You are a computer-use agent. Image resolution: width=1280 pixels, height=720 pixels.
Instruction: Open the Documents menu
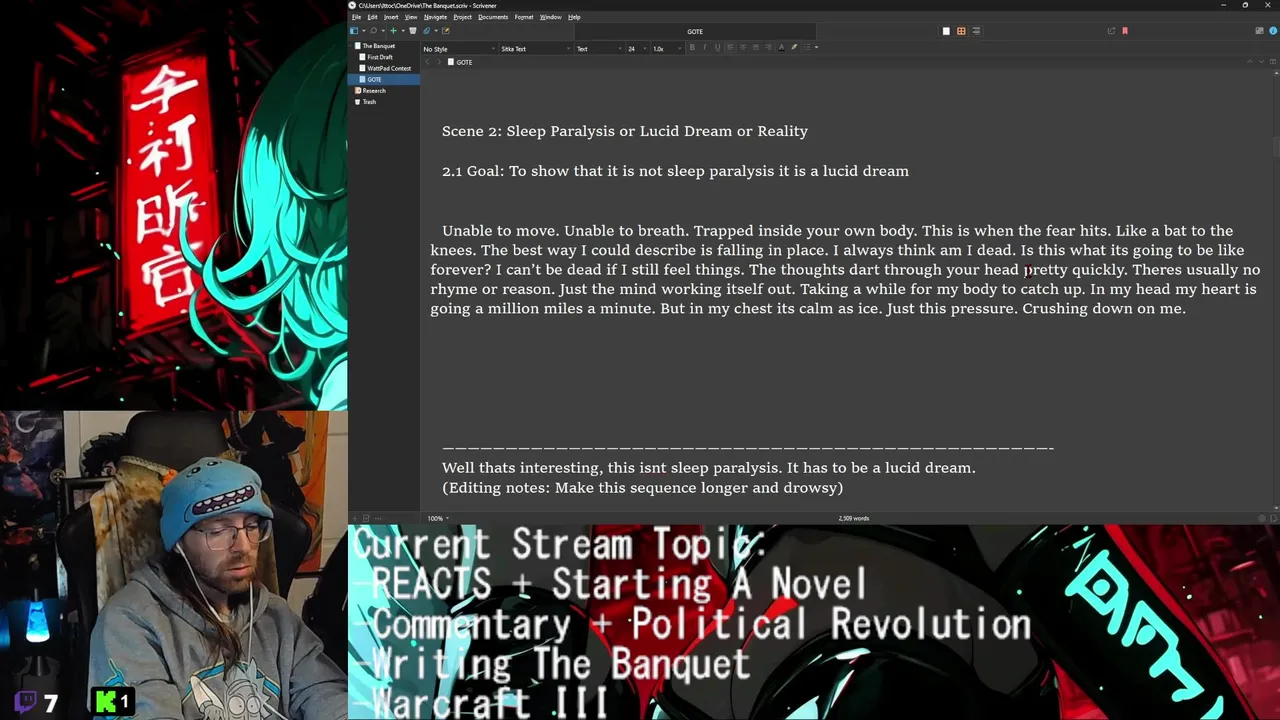[x=493, y=17]
